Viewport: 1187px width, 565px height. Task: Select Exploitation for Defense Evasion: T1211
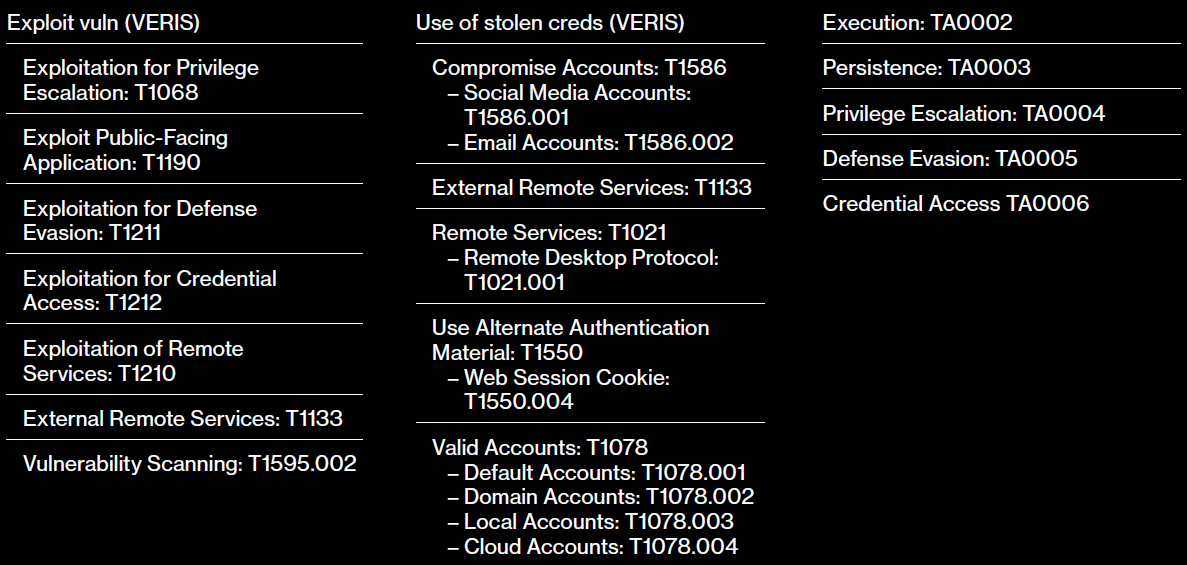(140, 220)
